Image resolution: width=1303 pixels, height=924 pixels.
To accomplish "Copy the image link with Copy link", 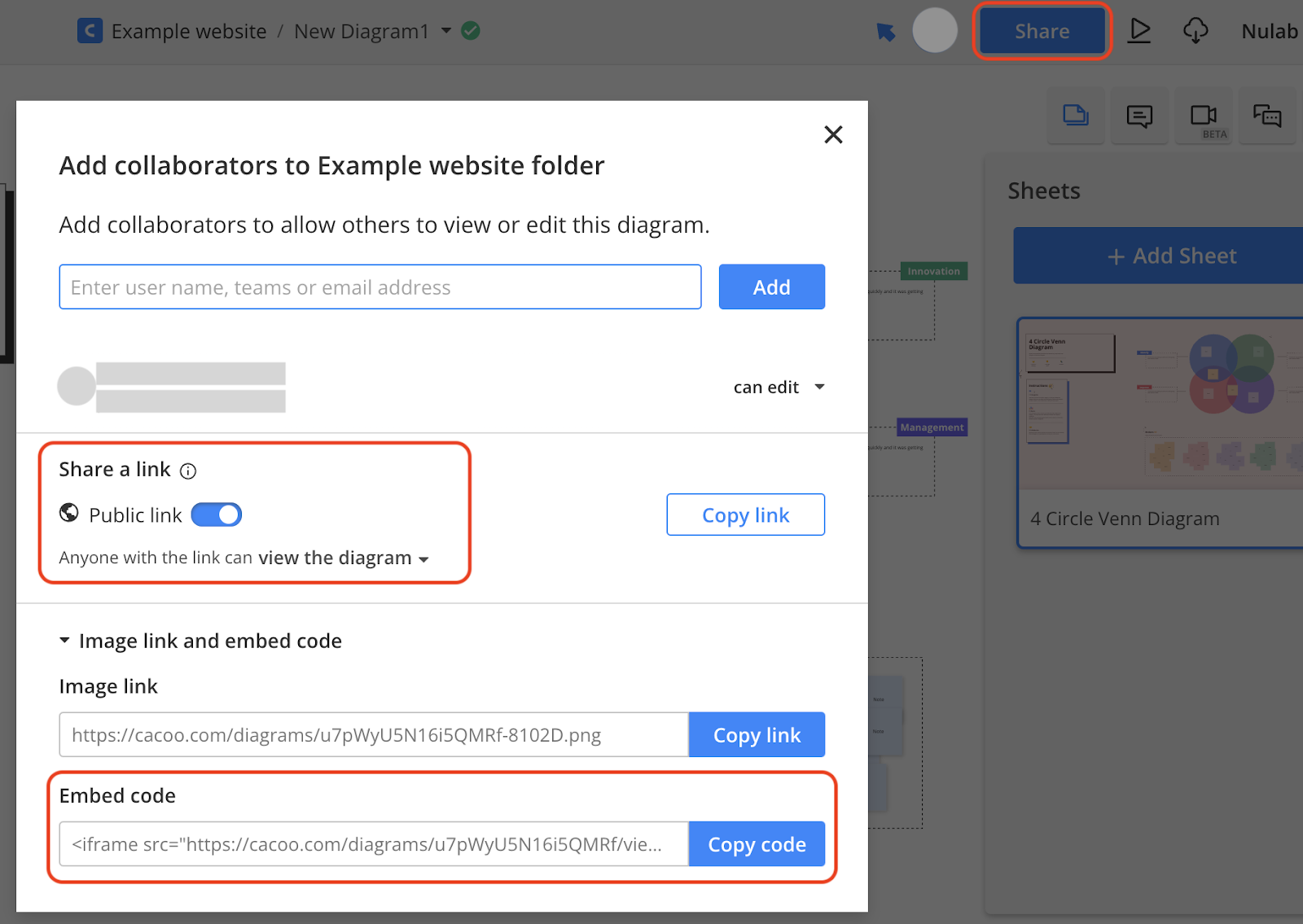I will point(757,735).
